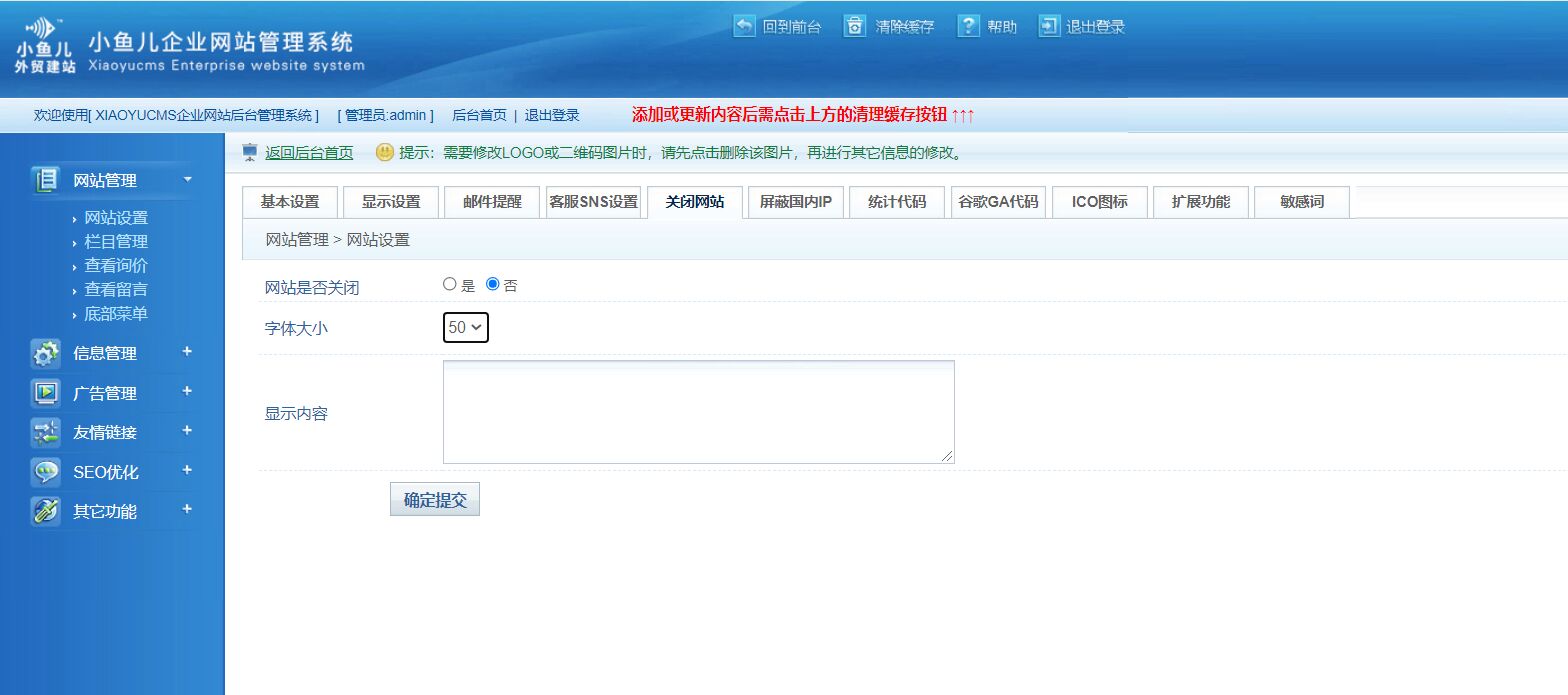Screen dimensions: 1568x695
Task: Switch to the 基本设置 tab
Action: pos(290,202)
